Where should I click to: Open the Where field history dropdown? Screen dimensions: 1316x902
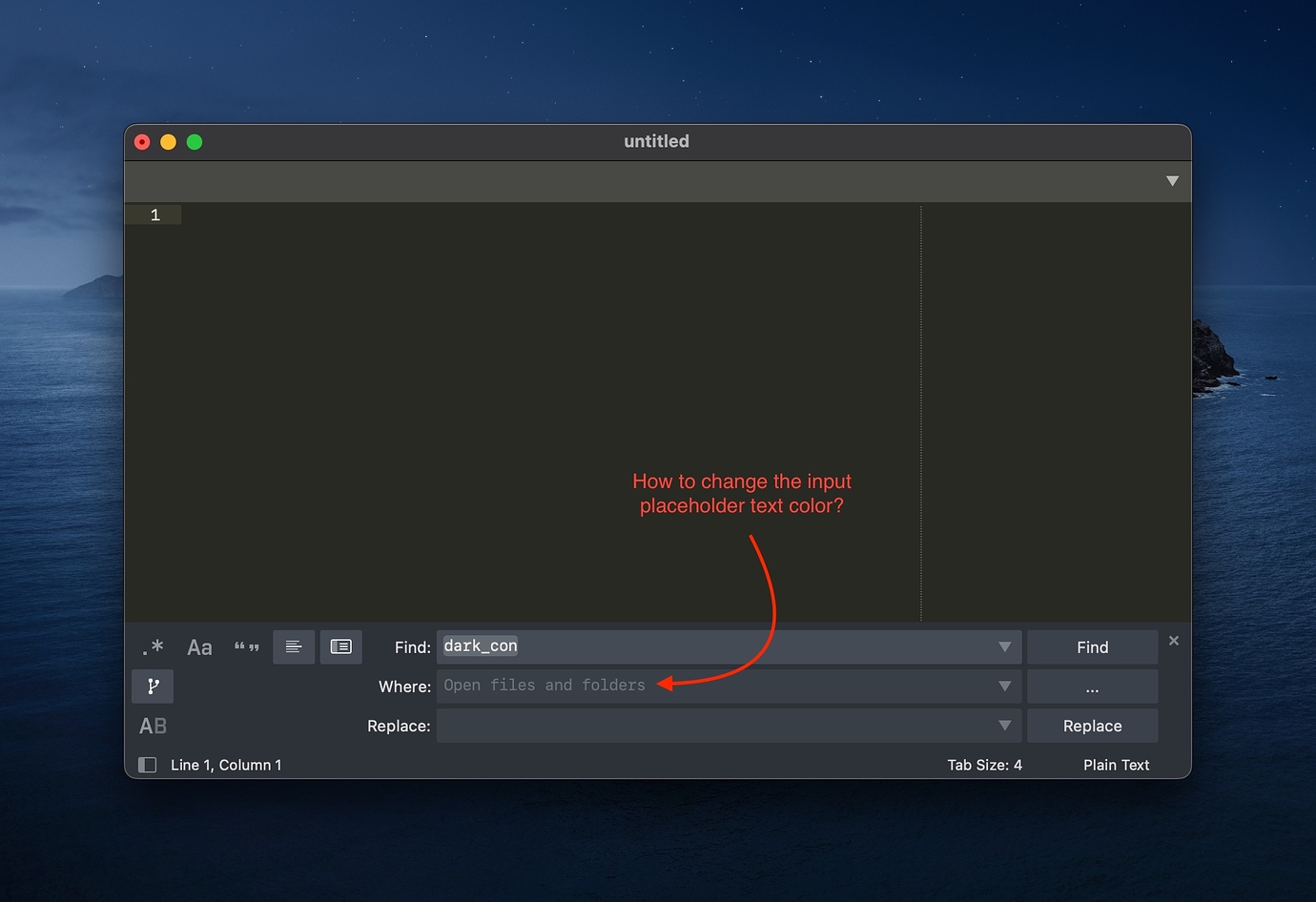click(x=1004, y=686)
